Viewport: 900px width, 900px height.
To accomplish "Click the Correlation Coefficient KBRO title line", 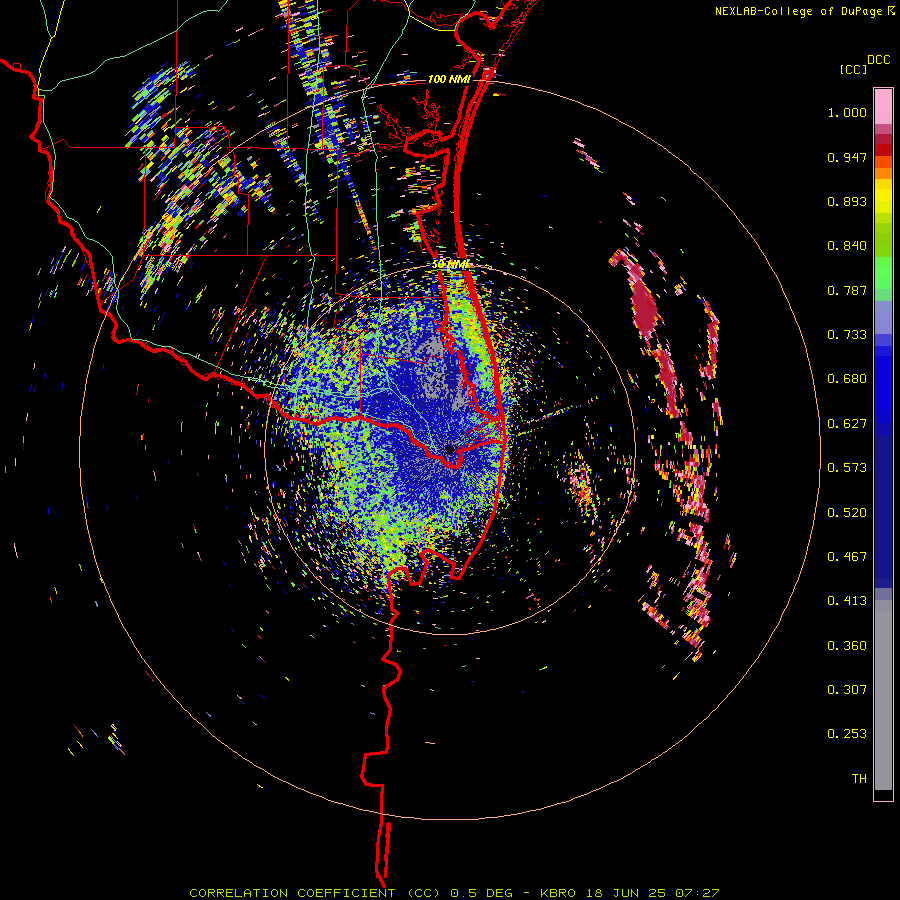I will tap(454, 893).
